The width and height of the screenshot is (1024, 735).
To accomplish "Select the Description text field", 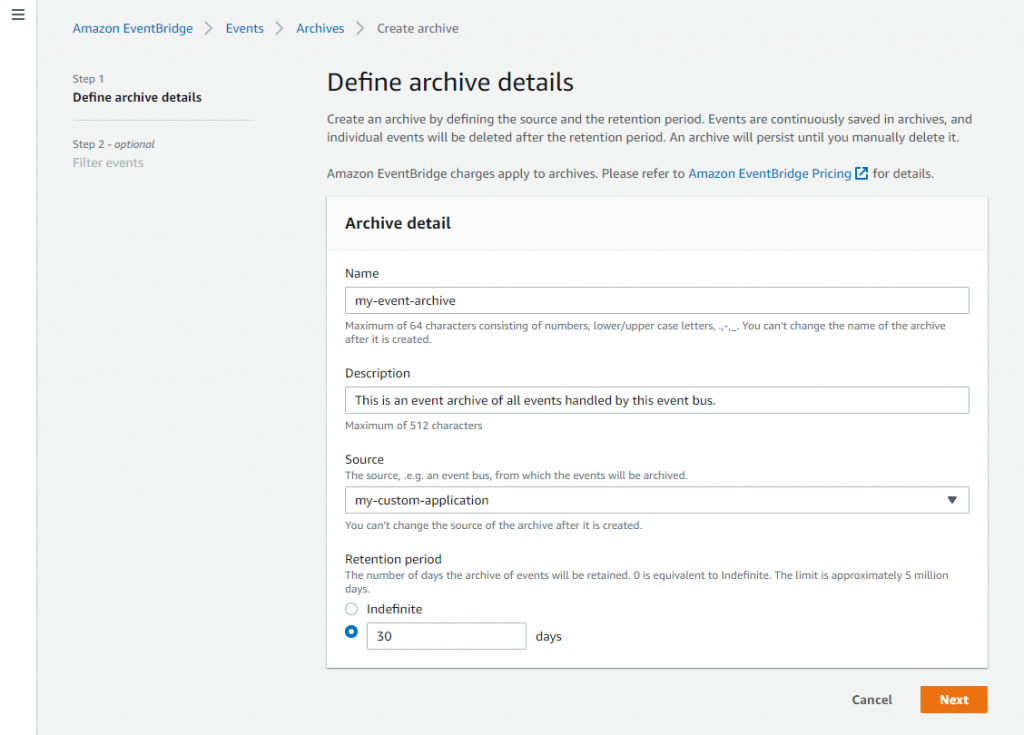I will [x=657, y=400].
